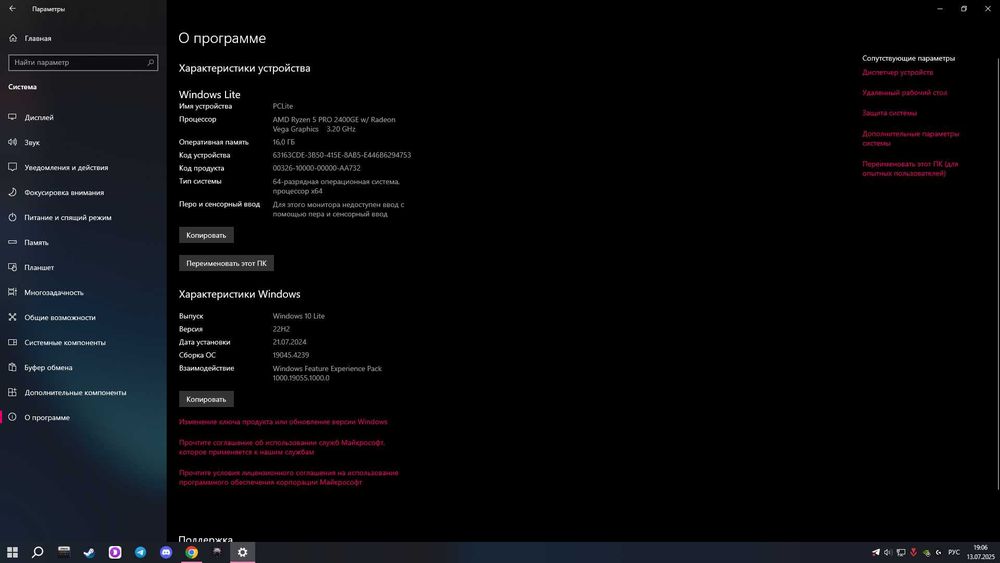Click OS build value 19045.4239
The width and height of the screenshot is (1000, 563).
click(x=290, y=355)
